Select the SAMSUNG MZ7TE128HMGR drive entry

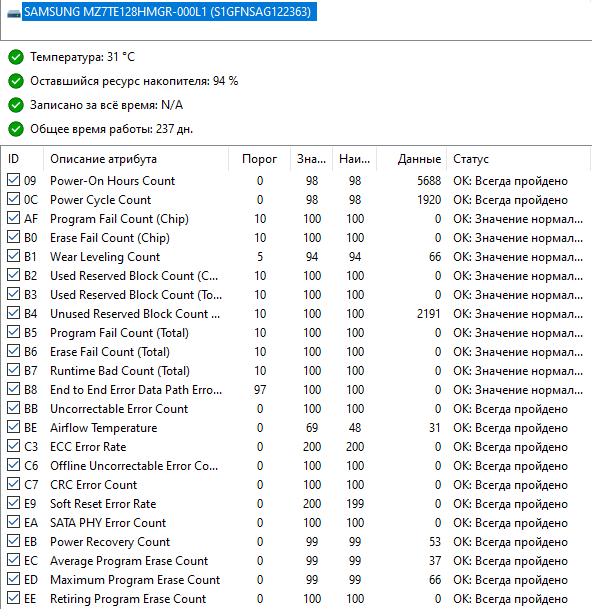[169, 12]
